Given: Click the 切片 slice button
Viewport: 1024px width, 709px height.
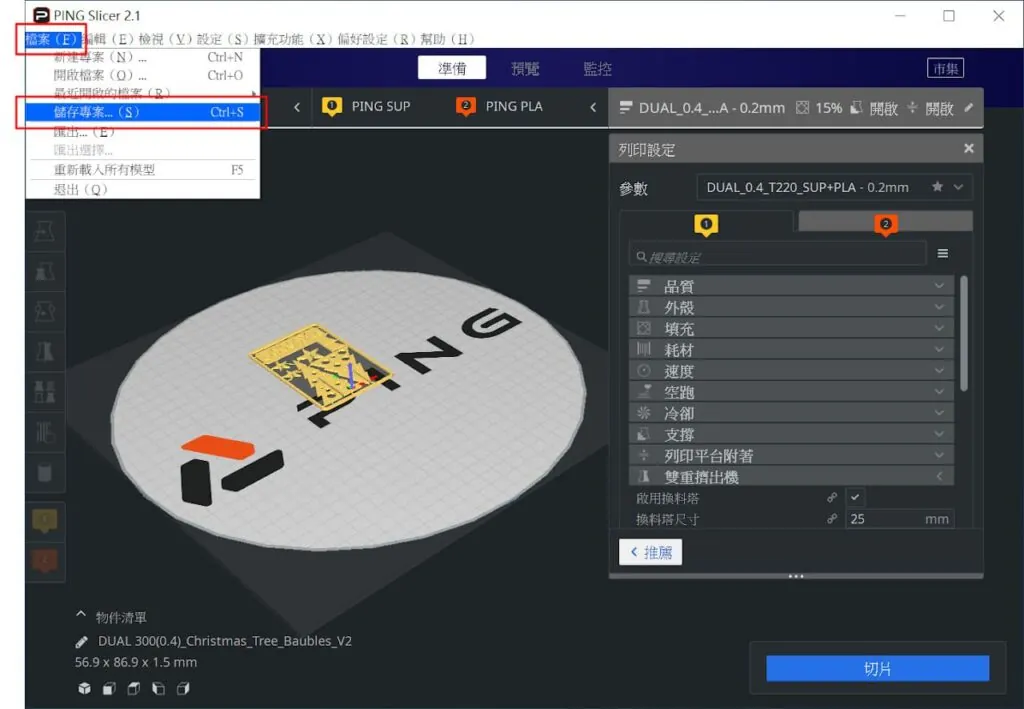Looking at the screenshot, I should [x=877, y=669].
